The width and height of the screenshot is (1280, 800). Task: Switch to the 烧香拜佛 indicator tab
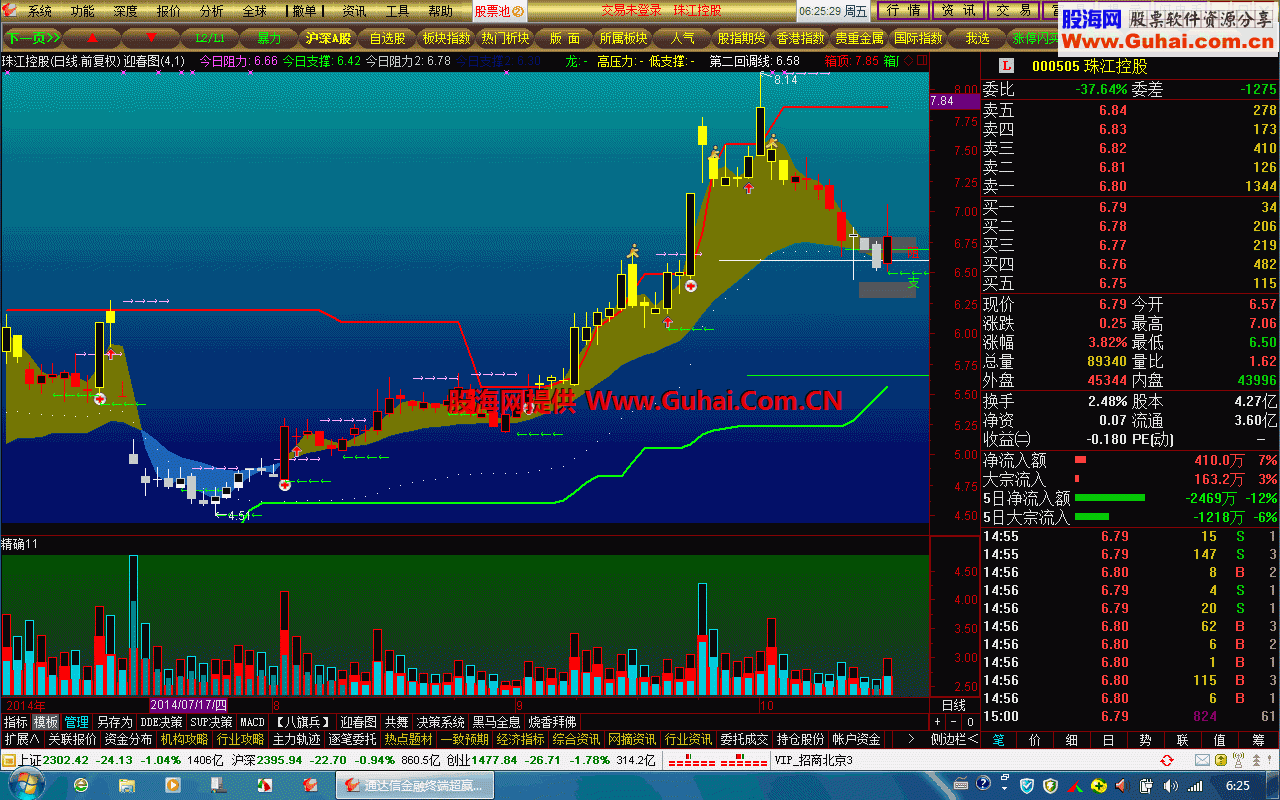pos(552,722)
